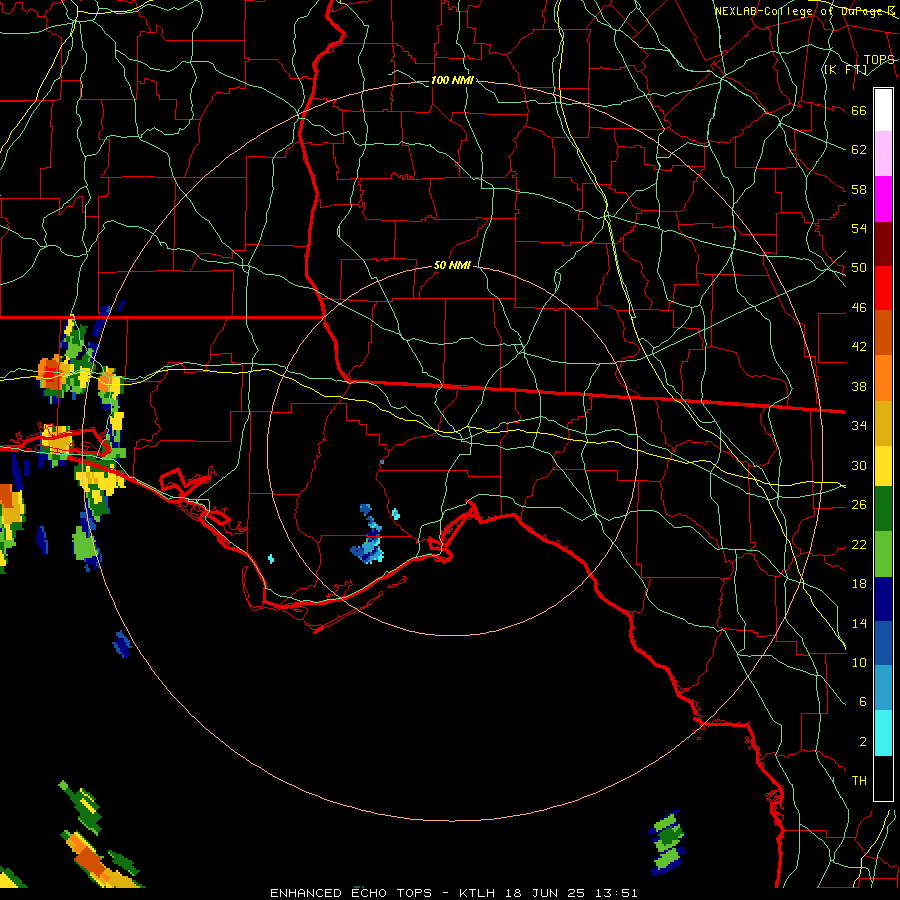Click the 30 legend value
The width and height of the screenshot is (900, 900).
coord(859,465)
